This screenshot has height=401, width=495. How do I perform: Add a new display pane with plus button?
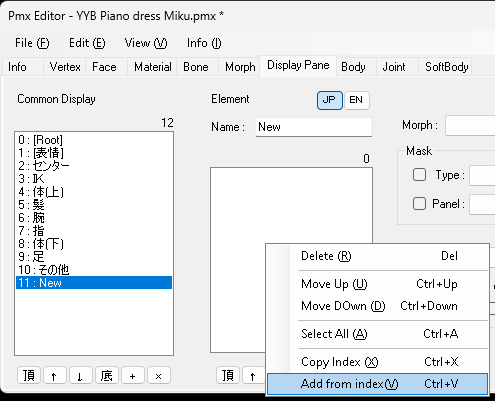(133, 376)
